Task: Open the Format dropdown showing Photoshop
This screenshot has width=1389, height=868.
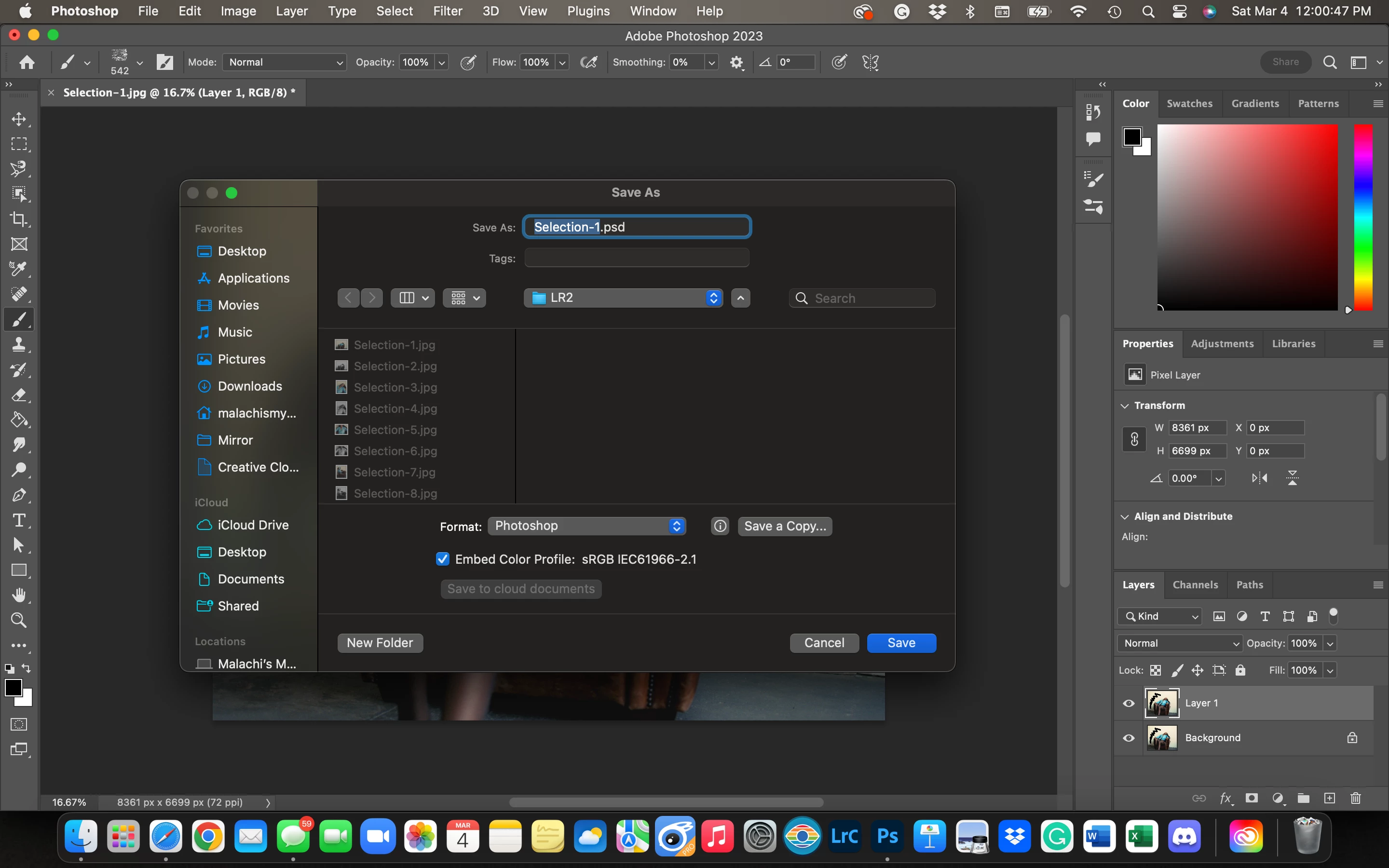Action: [586, 526]
